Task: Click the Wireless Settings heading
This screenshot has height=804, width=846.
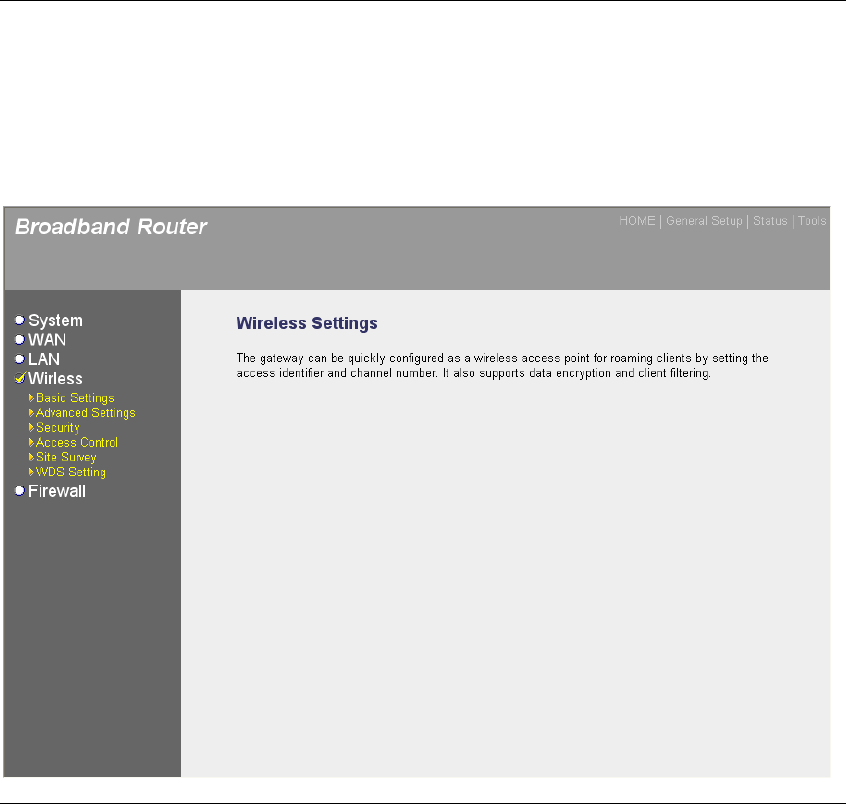Action: [x=307, y=323]
